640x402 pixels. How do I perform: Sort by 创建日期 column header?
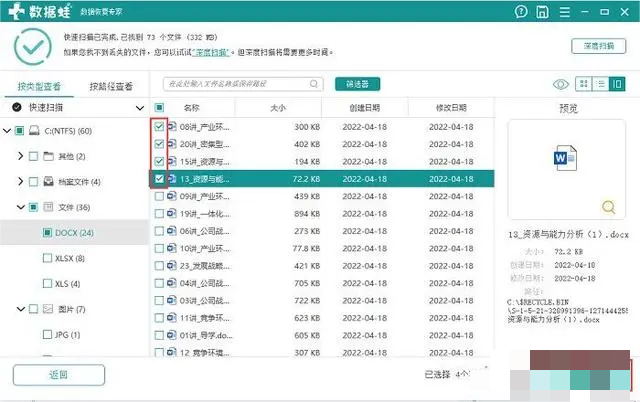[x=364, y=108]
